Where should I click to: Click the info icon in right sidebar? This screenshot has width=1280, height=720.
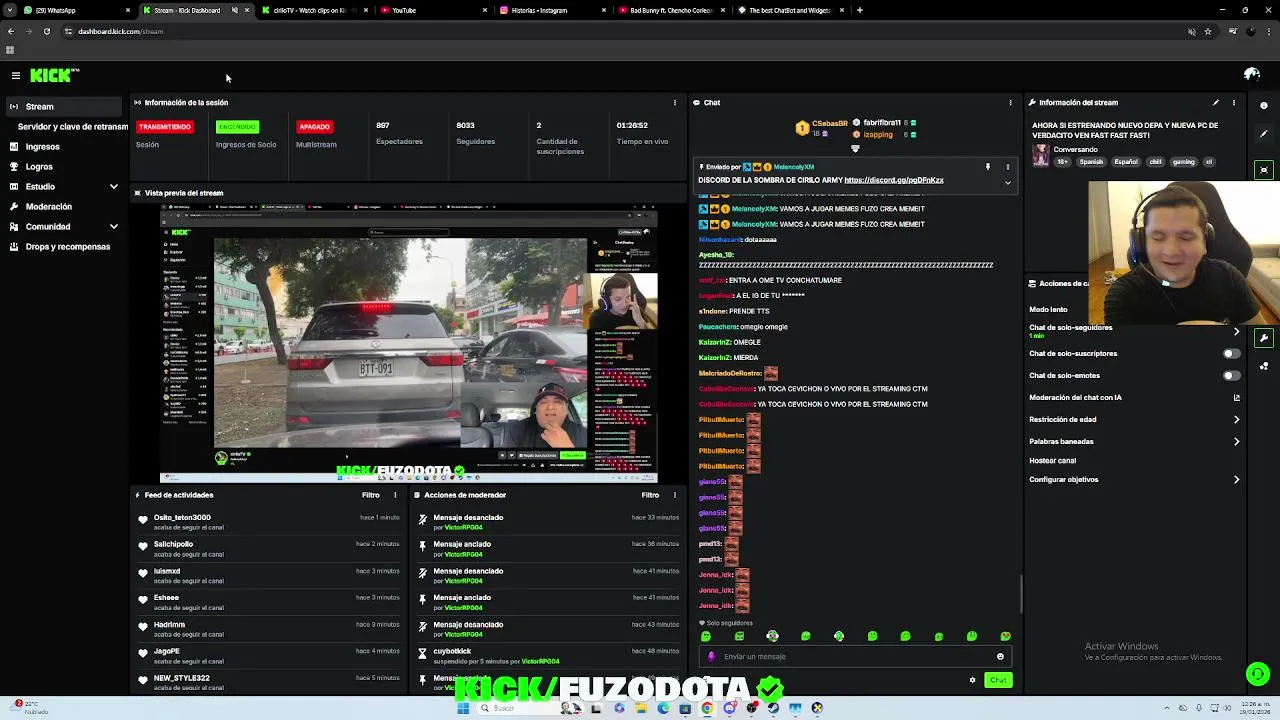pos(1264,105)
